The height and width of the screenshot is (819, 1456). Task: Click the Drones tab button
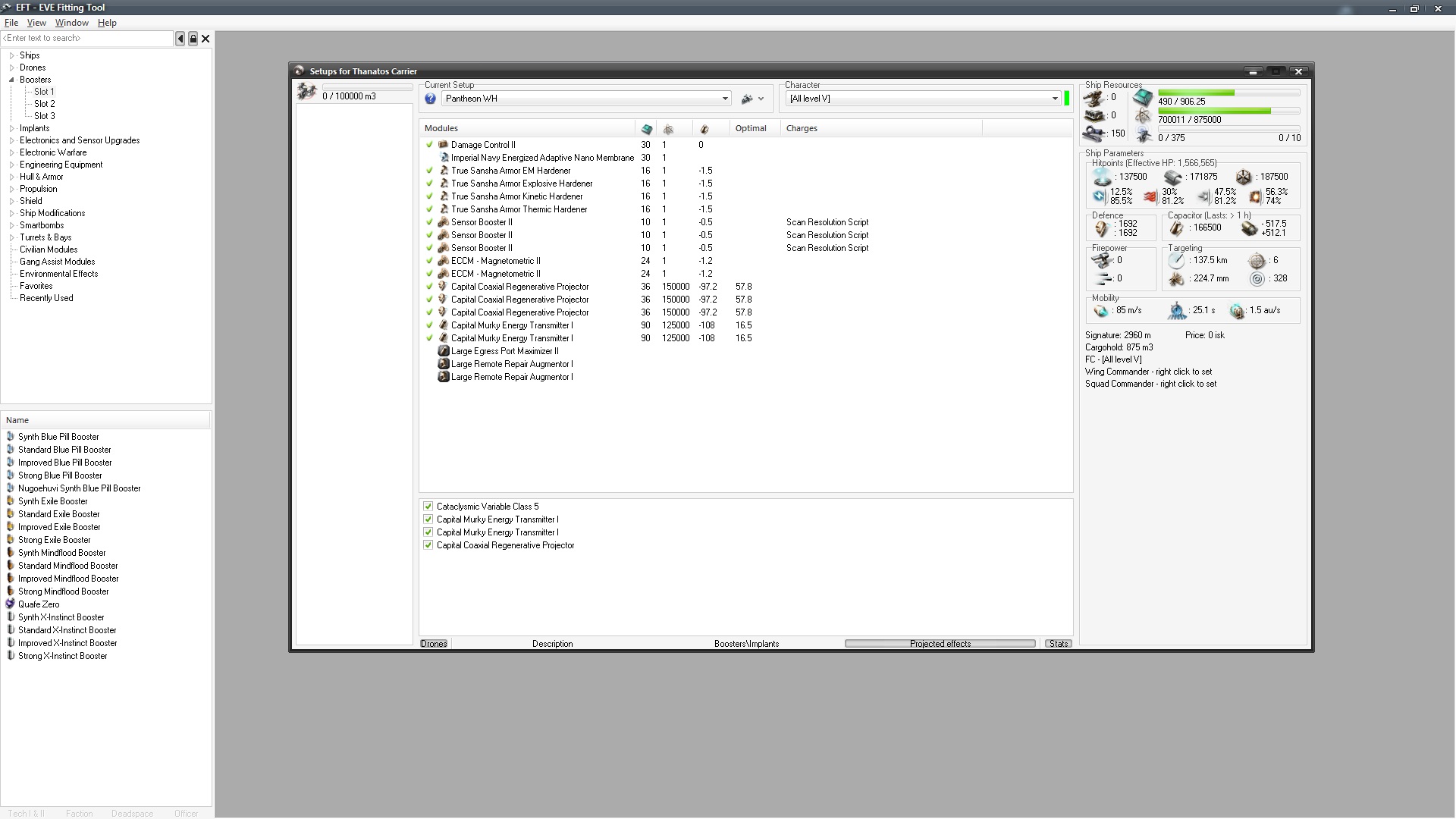(x=434, y=644)
